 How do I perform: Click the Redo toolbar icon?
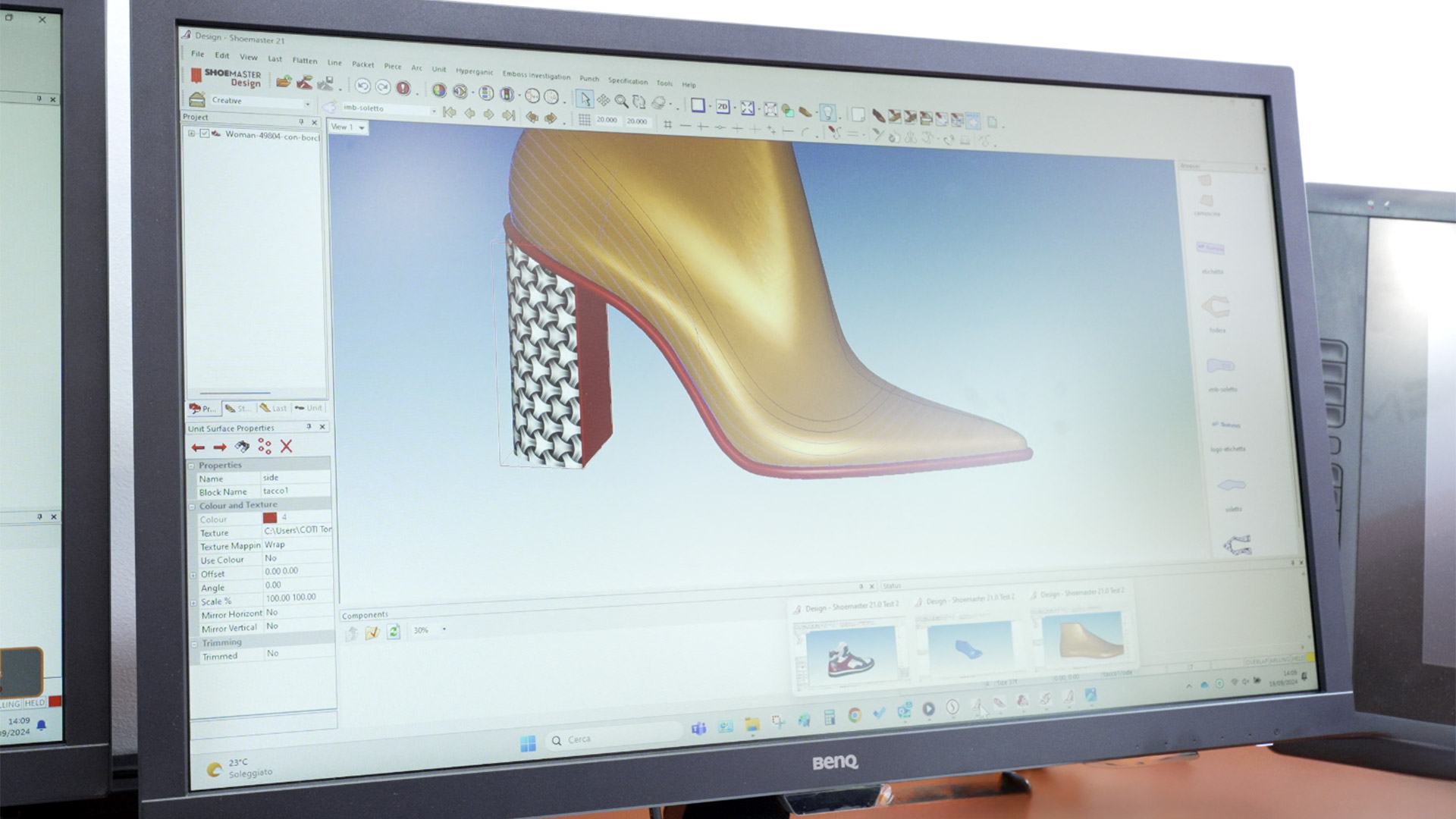(384, 87)
